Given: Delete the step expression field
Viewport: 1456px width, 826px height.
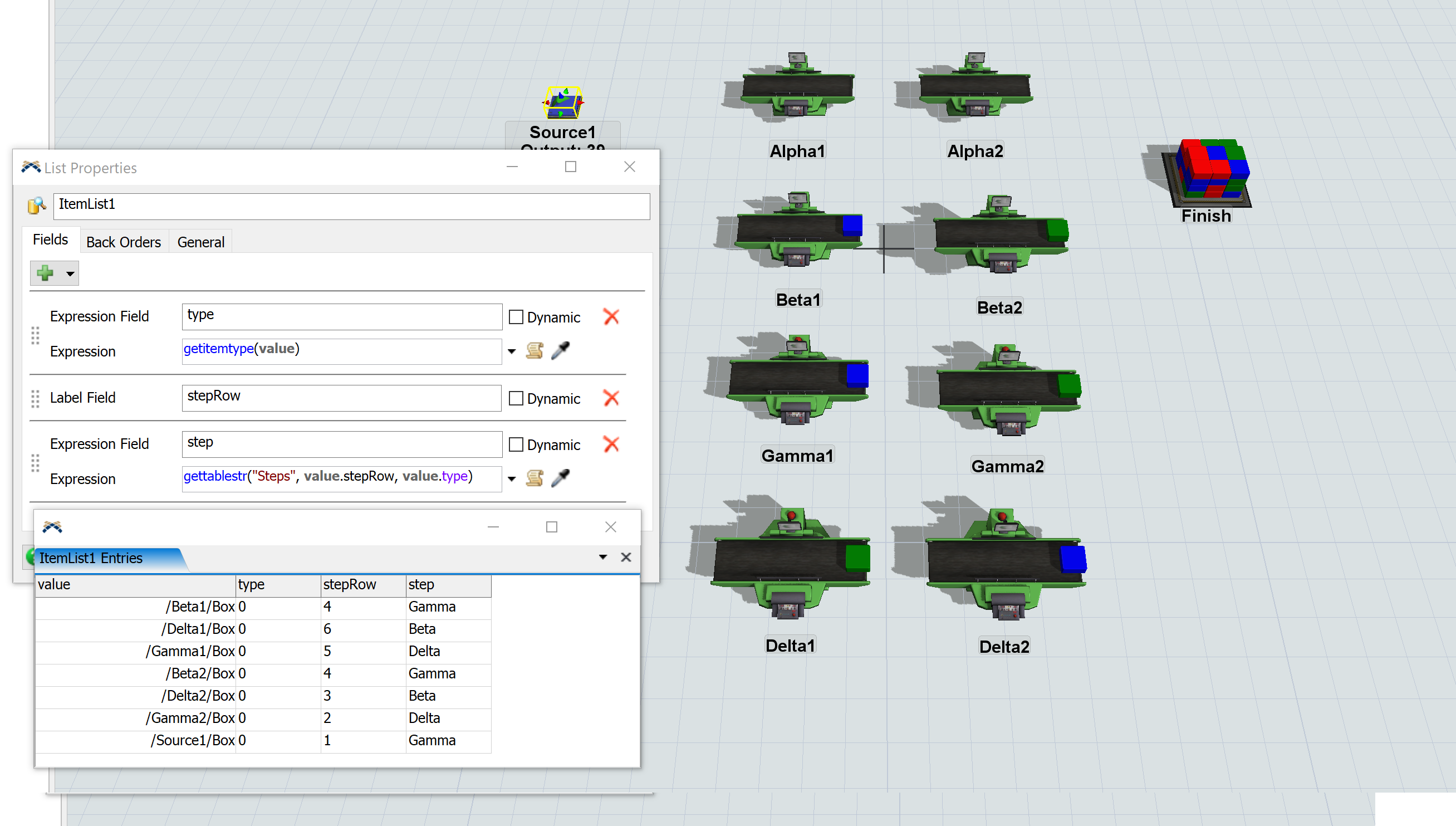Looking at the screenshot, I should 611,444.
